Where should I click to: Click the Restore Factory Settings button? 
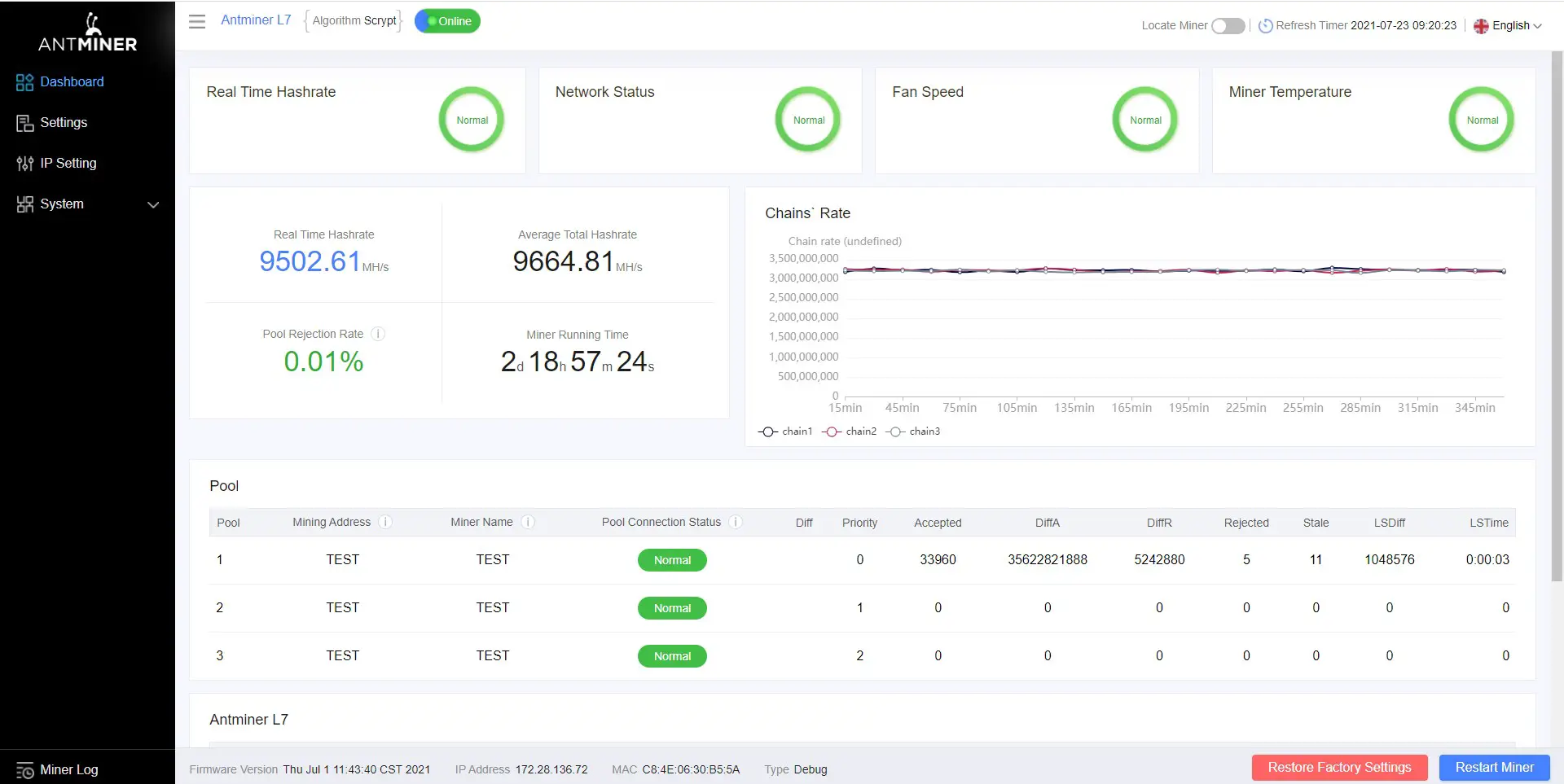(1339, 768)
